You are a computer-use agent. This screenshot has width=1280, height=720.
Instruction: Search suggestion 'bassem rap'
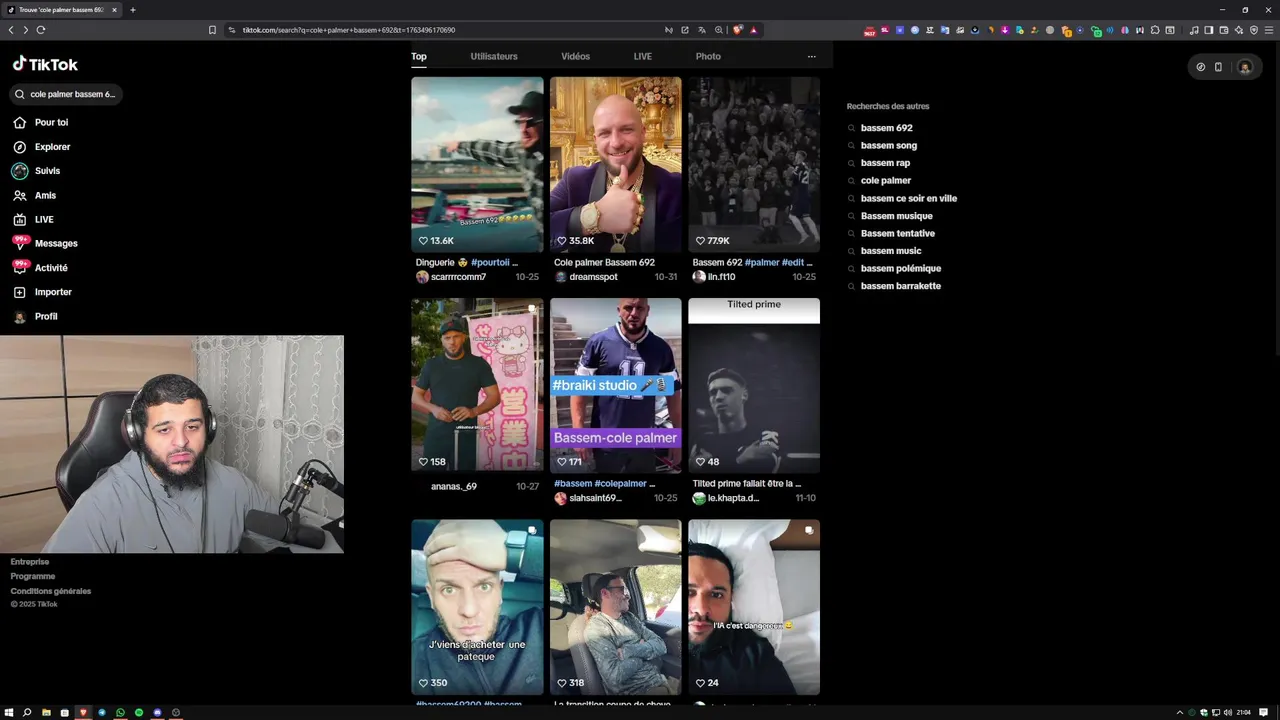[885, 163]
